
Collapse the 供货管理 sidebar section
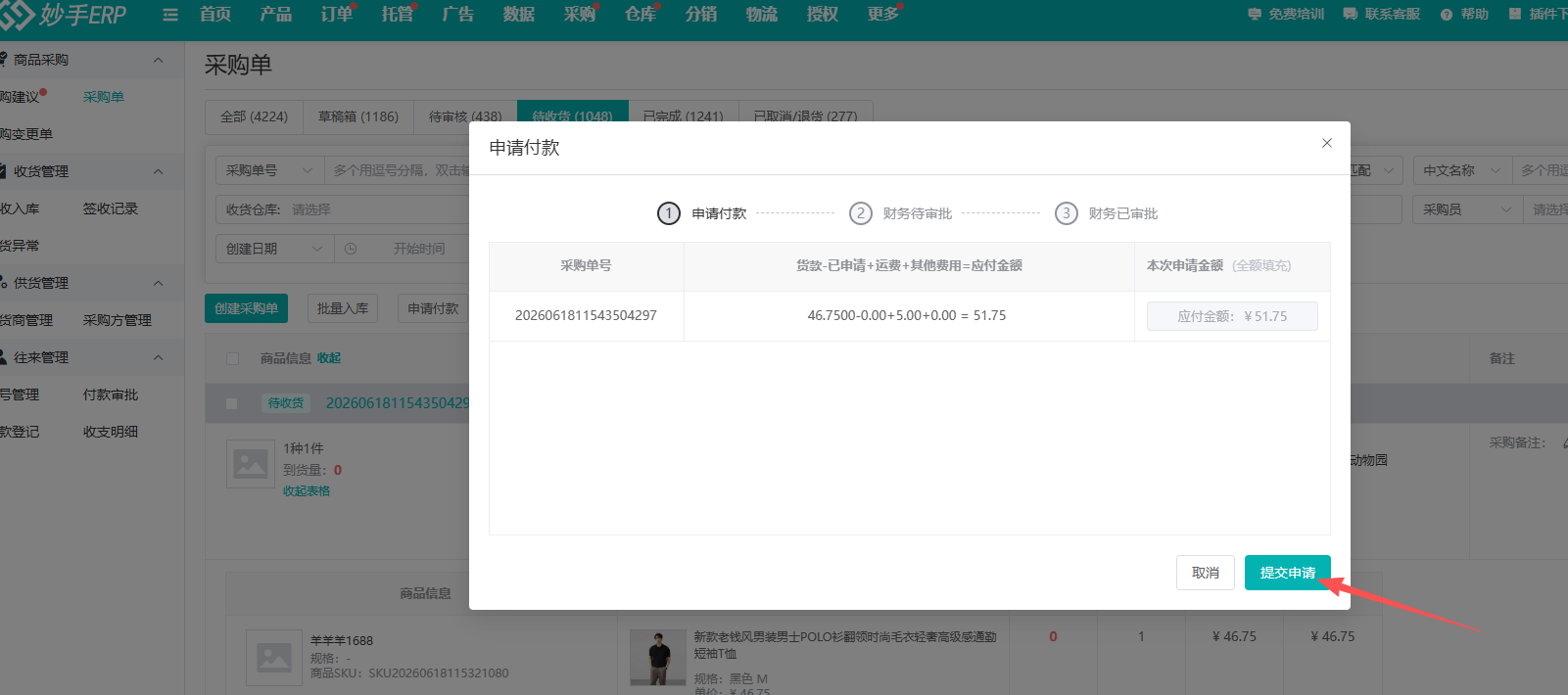tap(159, 283)
